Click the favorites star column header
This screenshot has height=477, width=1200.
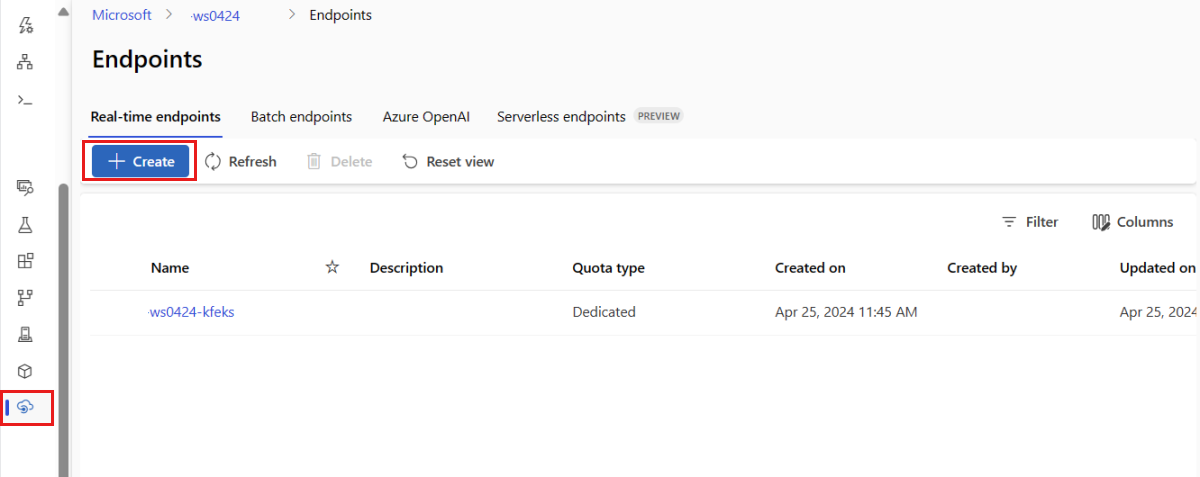coord(333,267)
